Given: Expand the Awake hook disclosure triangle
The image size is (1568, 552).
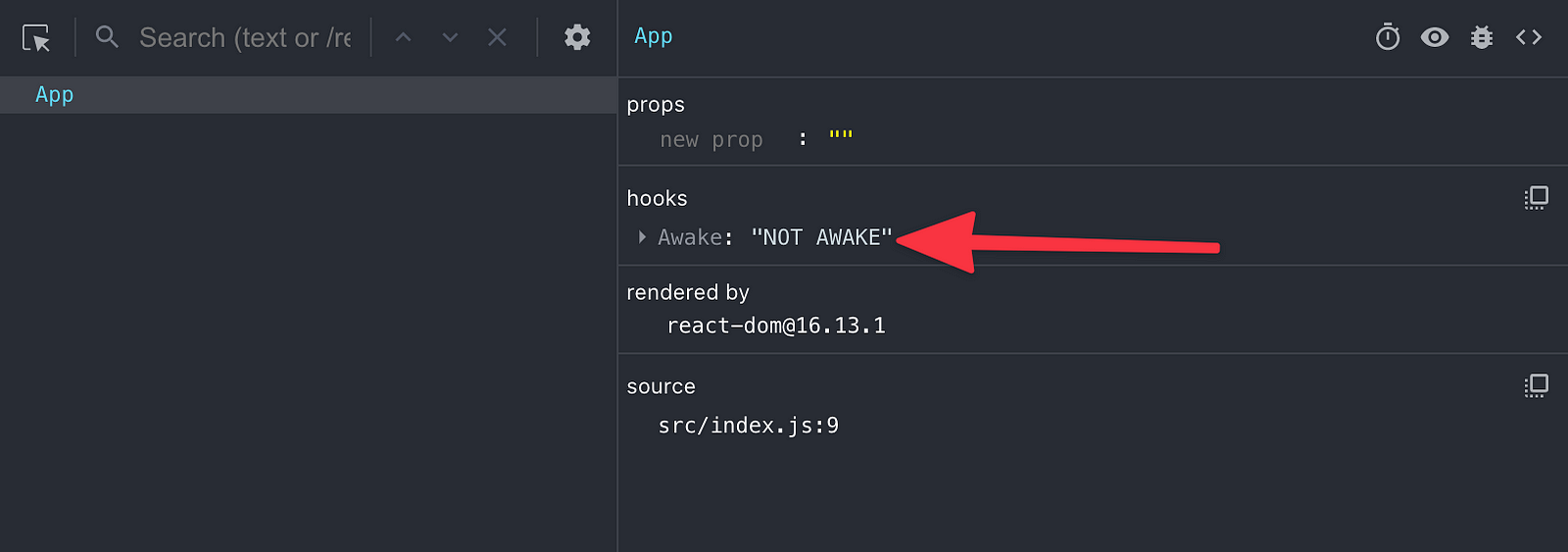Looking at the screenshot, I should [x=642, y=237].
